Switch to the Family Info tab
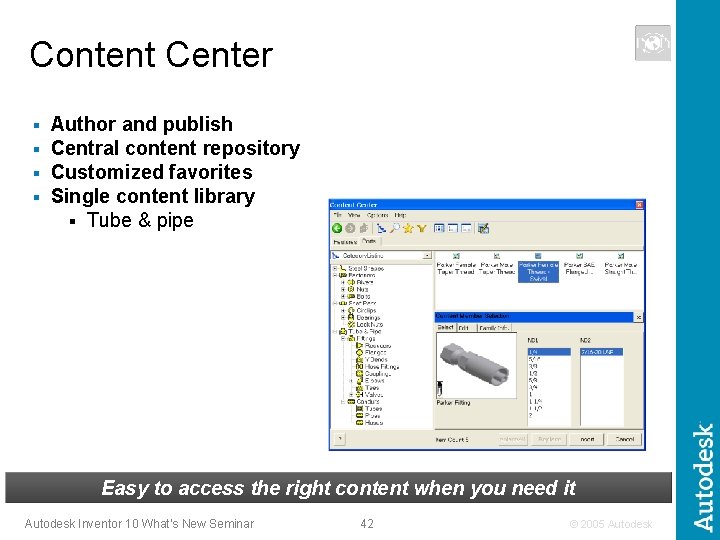This screenshot has width=720, height=540. click(x=493, y=328)
